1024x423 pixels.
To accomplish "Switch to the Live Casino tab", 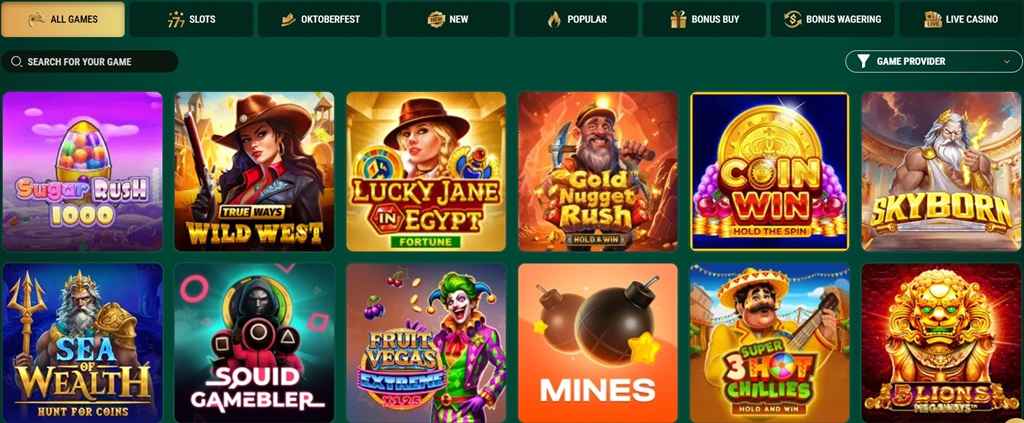I will pos(961,19).
